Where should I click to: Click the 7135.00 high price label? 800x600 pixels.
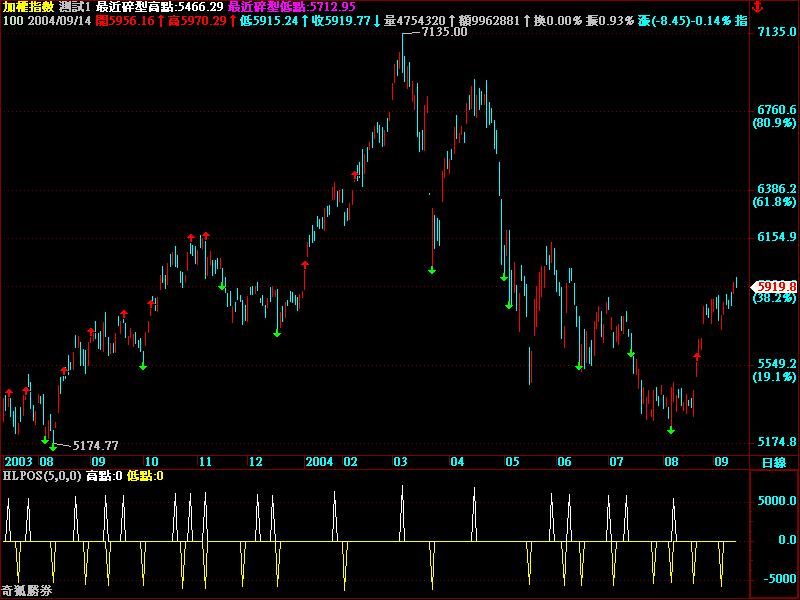coord(444,32)
